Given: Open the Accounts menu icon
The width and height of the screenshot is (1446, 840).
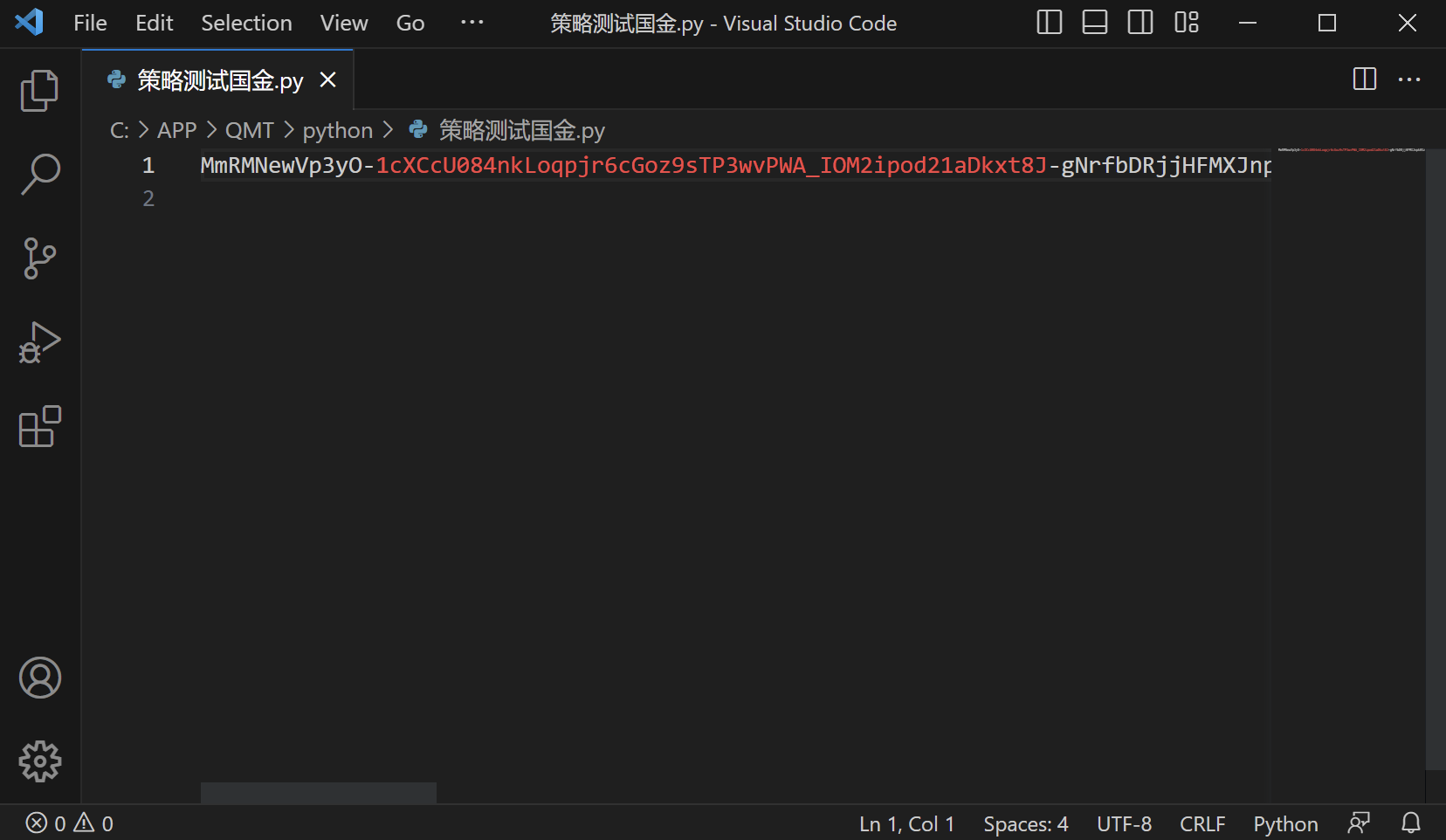Looking at the screenshot, I should [39, 678].
